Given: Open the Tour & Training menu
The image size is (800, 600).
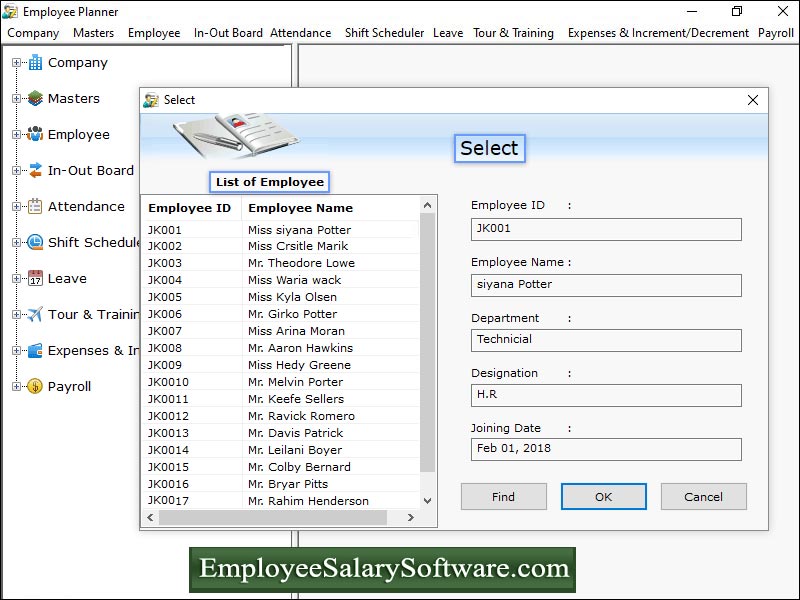Looking at the screenshot, I should click(513, 33).
